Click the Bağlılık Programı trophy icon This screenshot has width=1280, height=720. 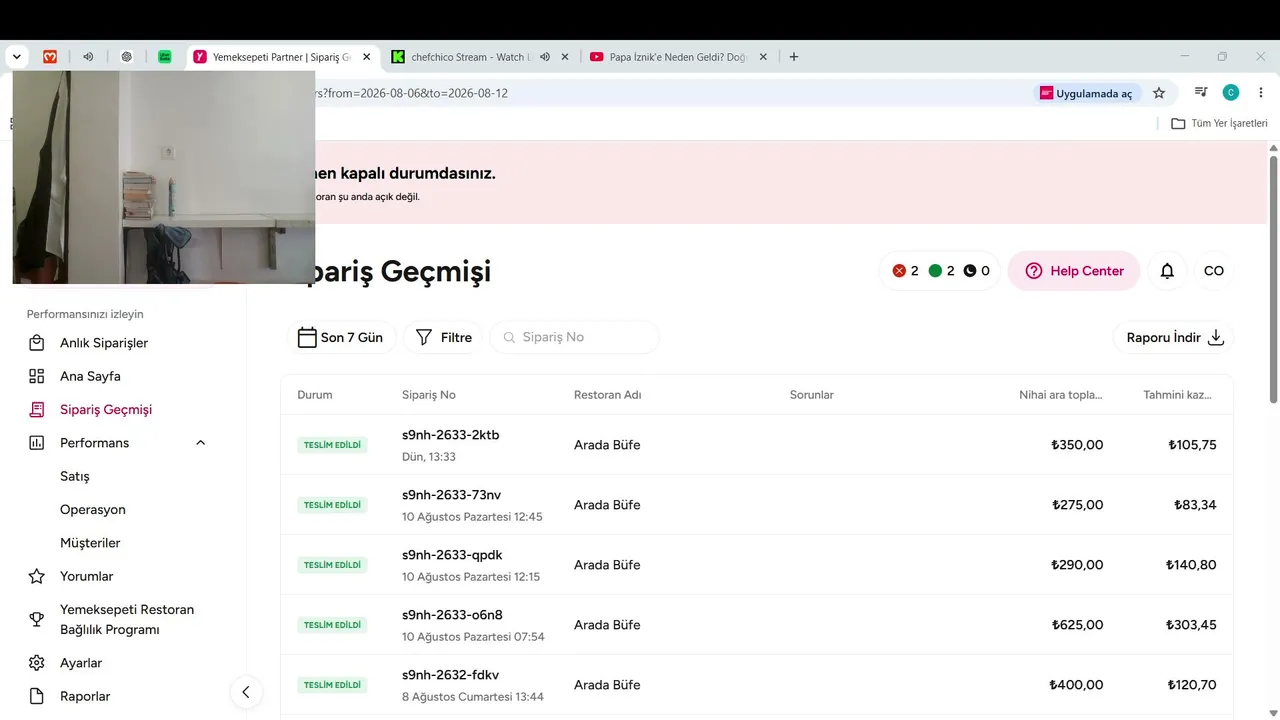pyautogui.click(x=37, y=620)
